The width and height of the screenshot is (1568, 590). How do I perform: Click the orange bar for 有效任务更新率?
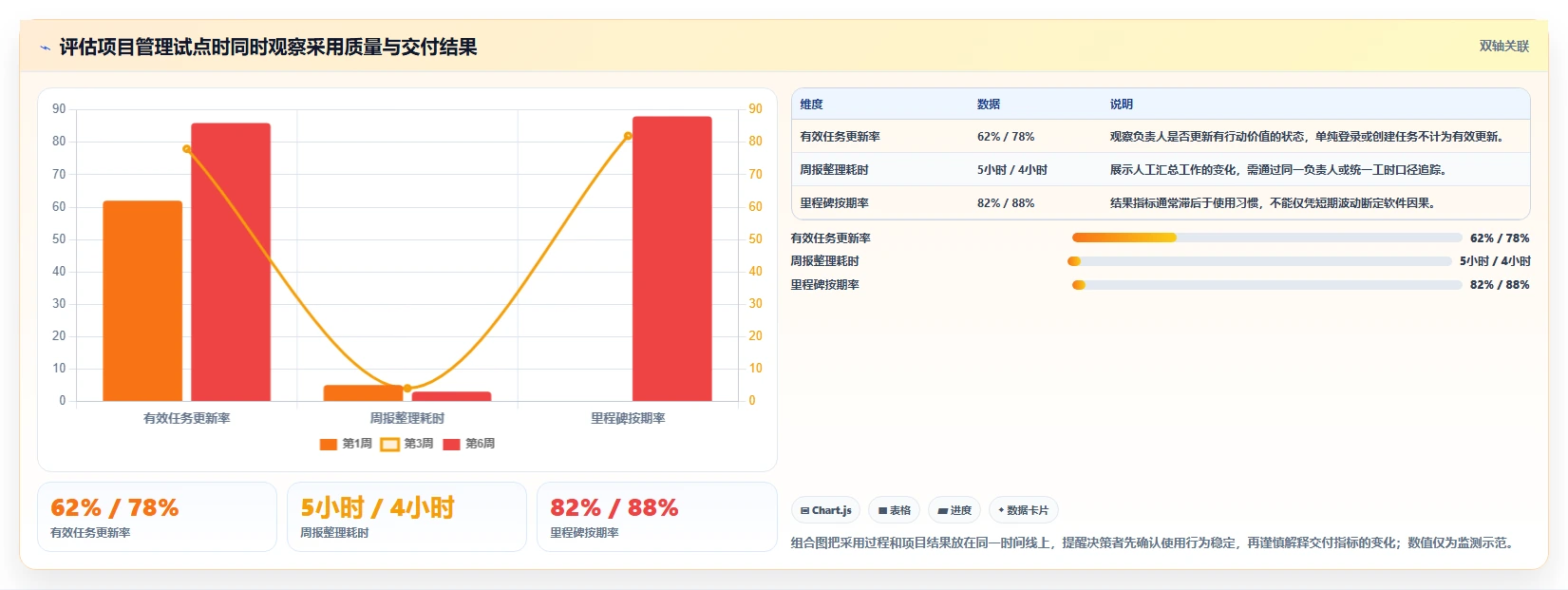[142, 301]
